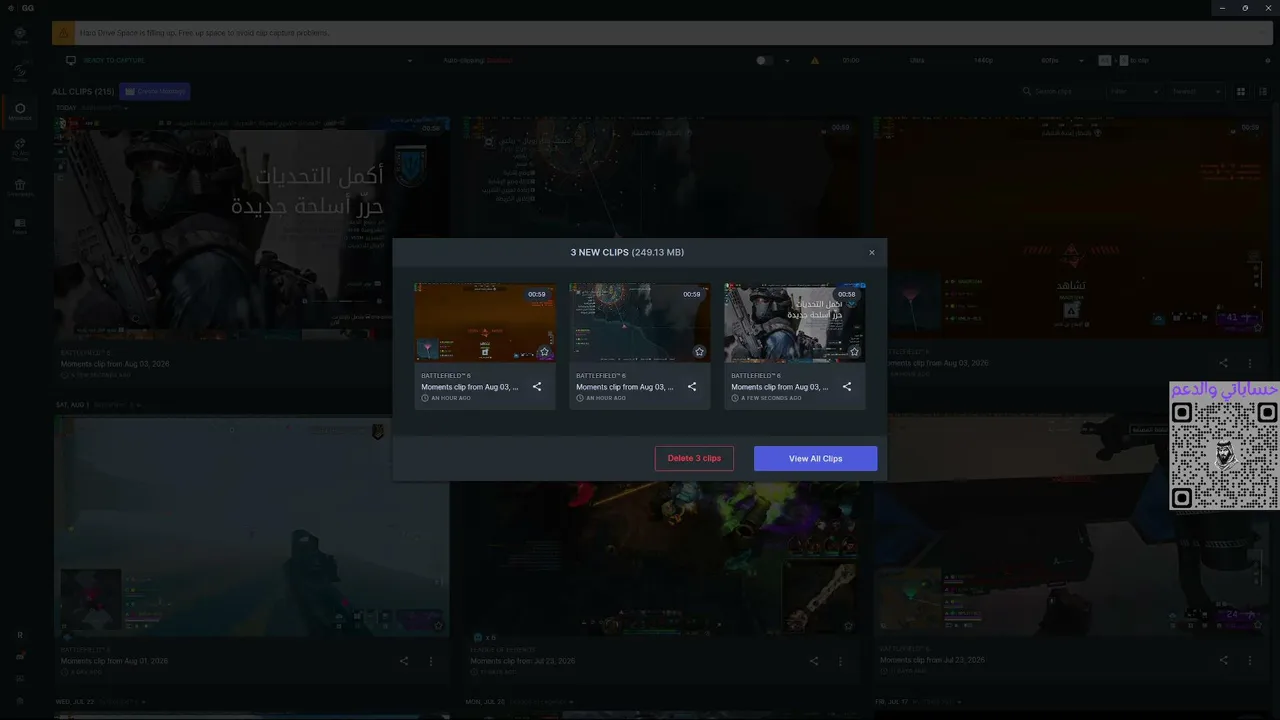Click the View All Clips button
The height and width of the screenshot is (720, 1280).
(x=815, y=458)
